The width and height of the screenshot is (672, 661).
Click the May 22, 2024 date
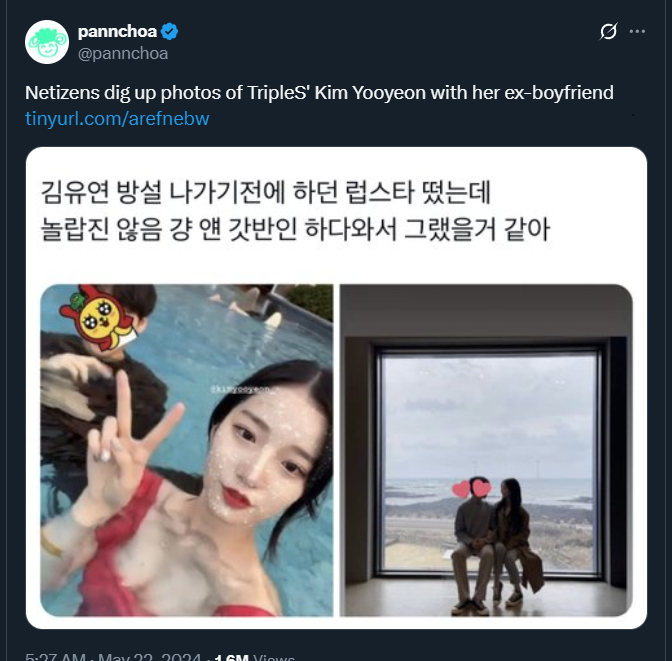[x=150, y=657]
